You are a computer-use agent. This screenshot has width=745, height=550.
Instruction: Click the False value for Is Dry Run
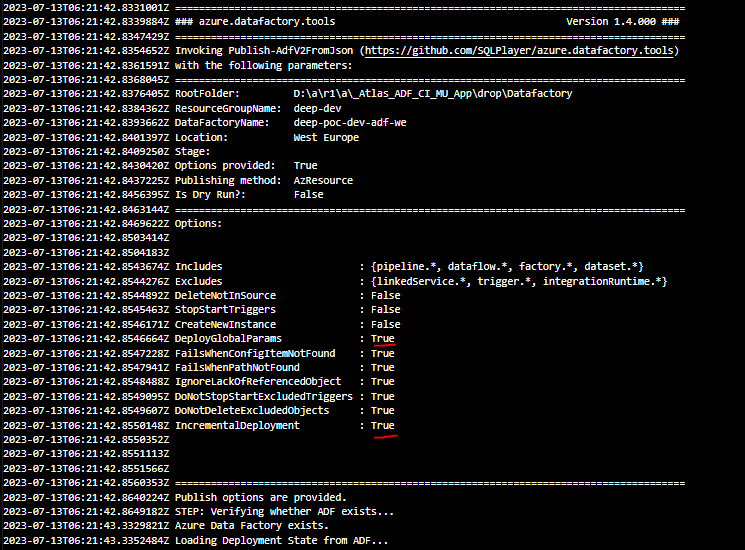pos(308,194)
